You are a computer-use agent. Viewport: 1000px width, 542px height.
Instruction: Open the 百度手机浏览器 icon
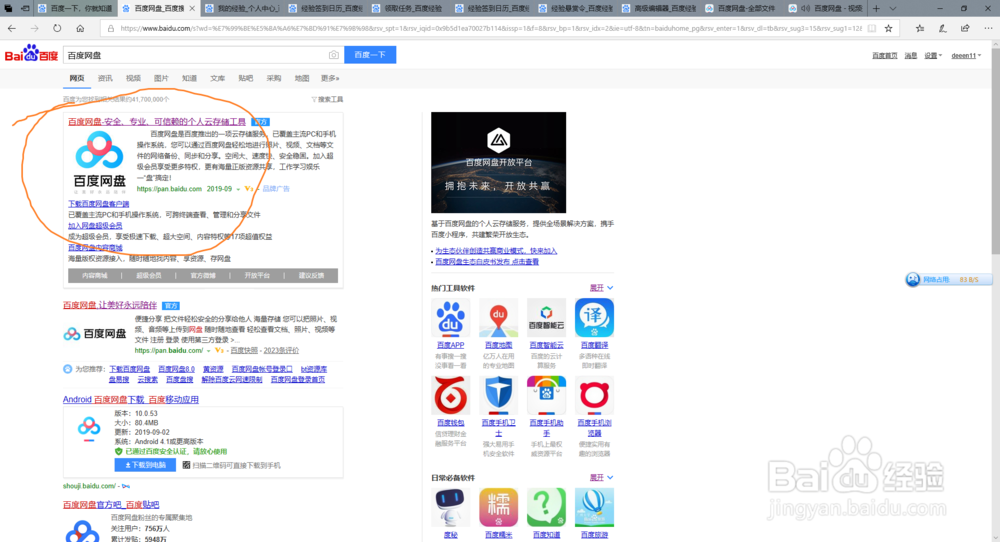coord(594,395)
